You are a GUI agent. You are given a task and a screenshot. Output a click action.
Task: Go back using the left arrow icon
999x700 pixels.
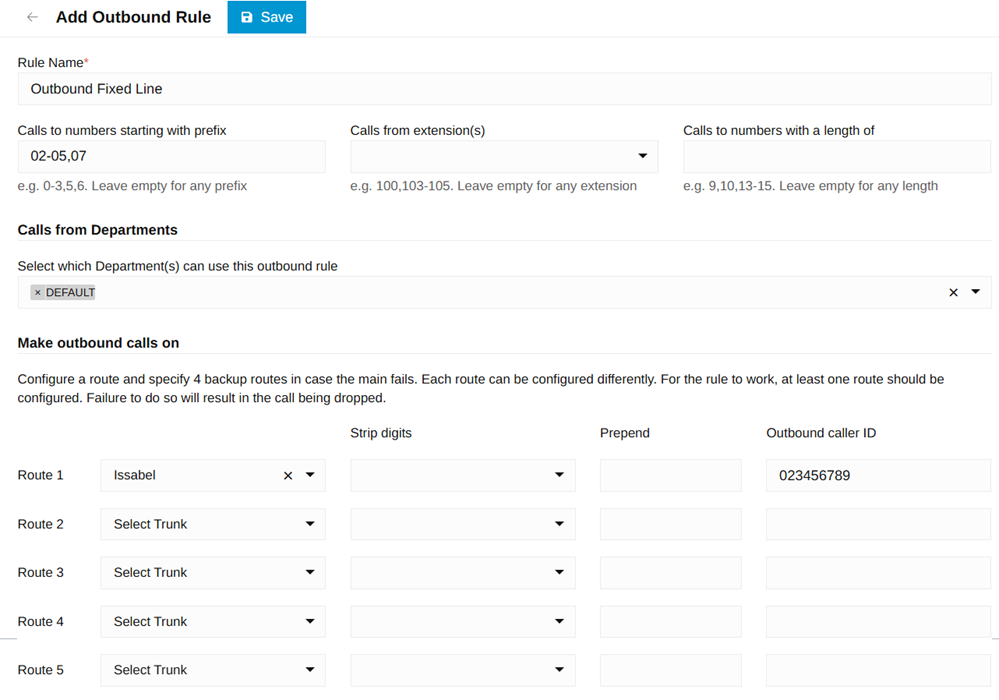[x=32, y=17]
